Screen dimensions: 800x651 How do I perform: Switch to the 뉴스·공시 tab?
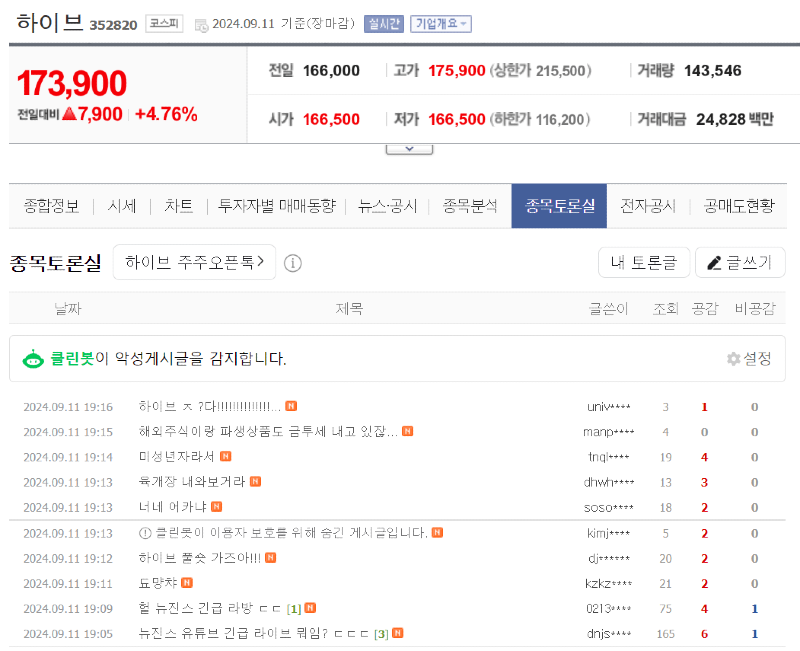(x=388, y=206)
